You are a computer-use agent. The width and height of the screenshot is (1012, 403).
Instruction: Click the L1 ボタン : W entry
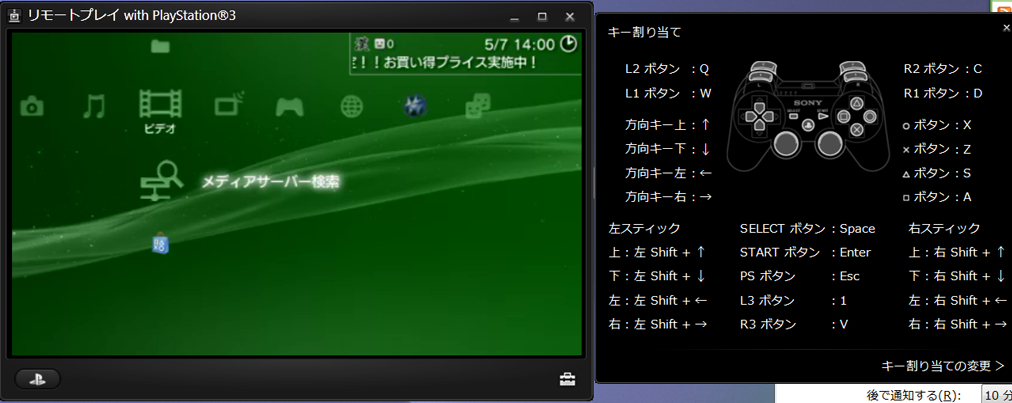point(668,94)
